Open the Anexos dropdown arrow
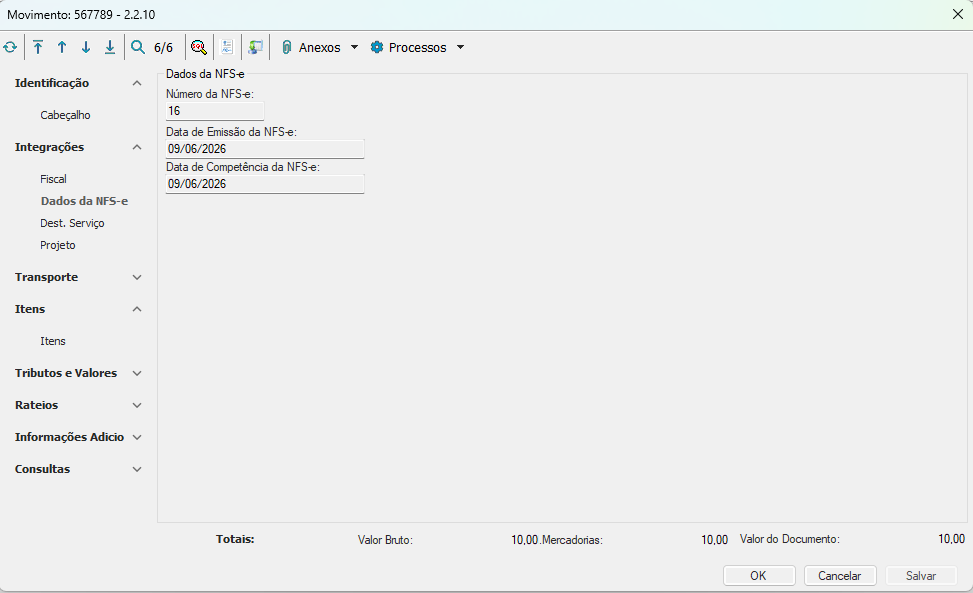The image size is (973, 593). 354,47
